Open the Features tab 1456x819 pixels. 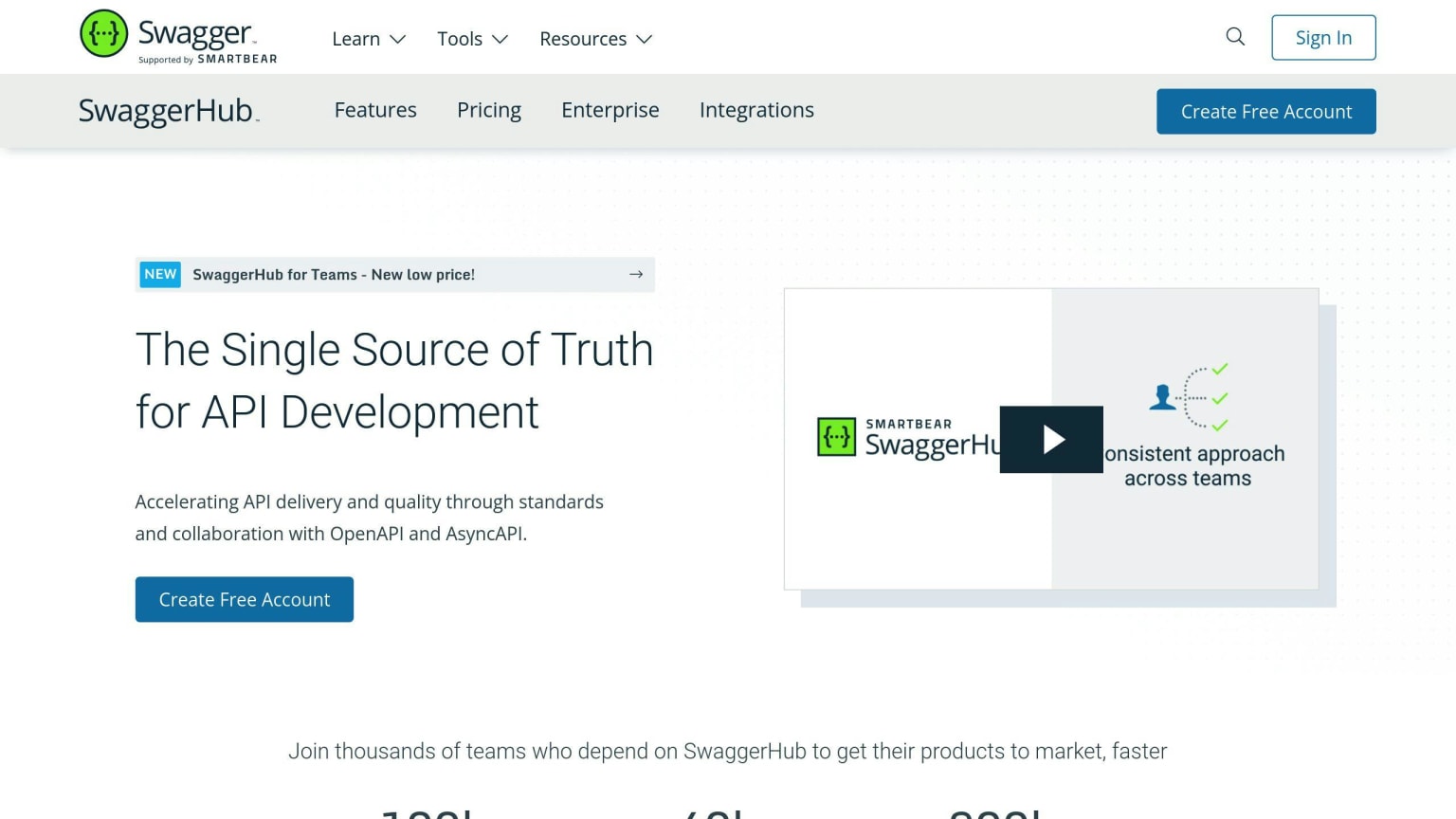coord(375,110)
